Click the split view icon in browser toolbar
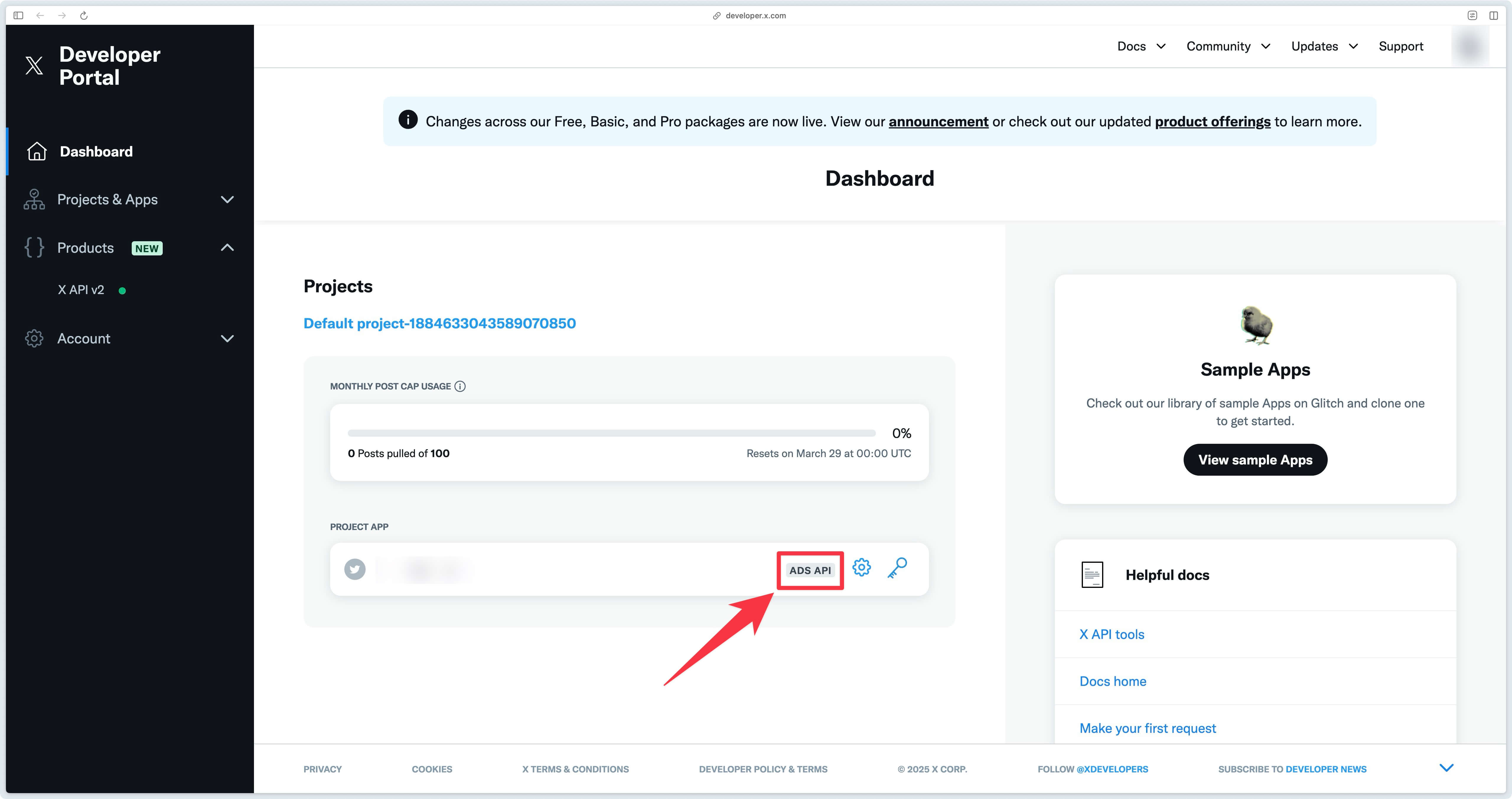The width and height of the screenshot is (1512, 799). [1494, 15]
